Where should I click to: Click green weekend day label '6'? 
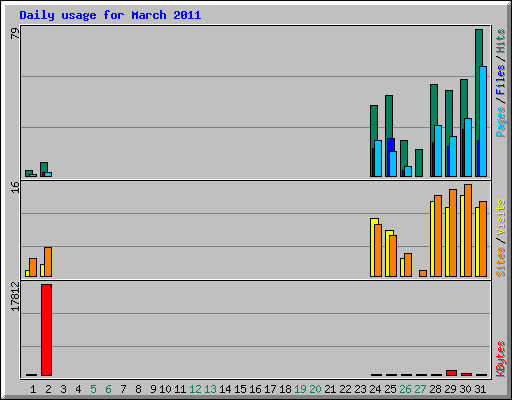(x=108, y=389)
